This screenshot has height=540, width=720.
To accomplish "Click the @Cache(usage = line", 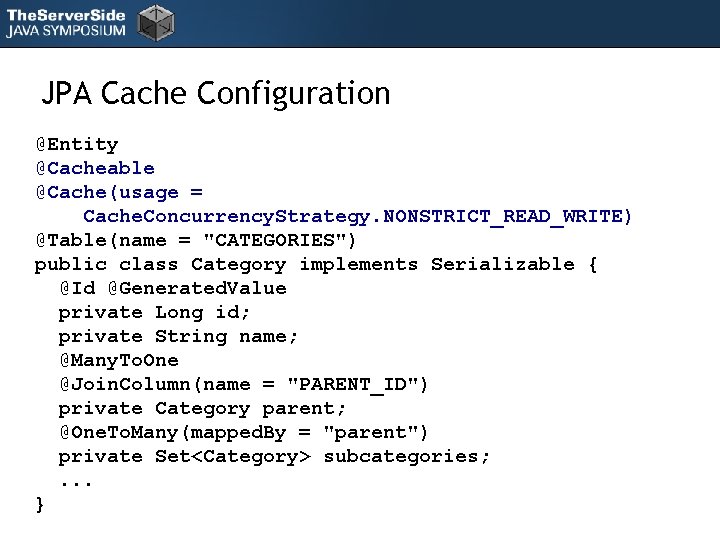I will click(x=119, y=192).
